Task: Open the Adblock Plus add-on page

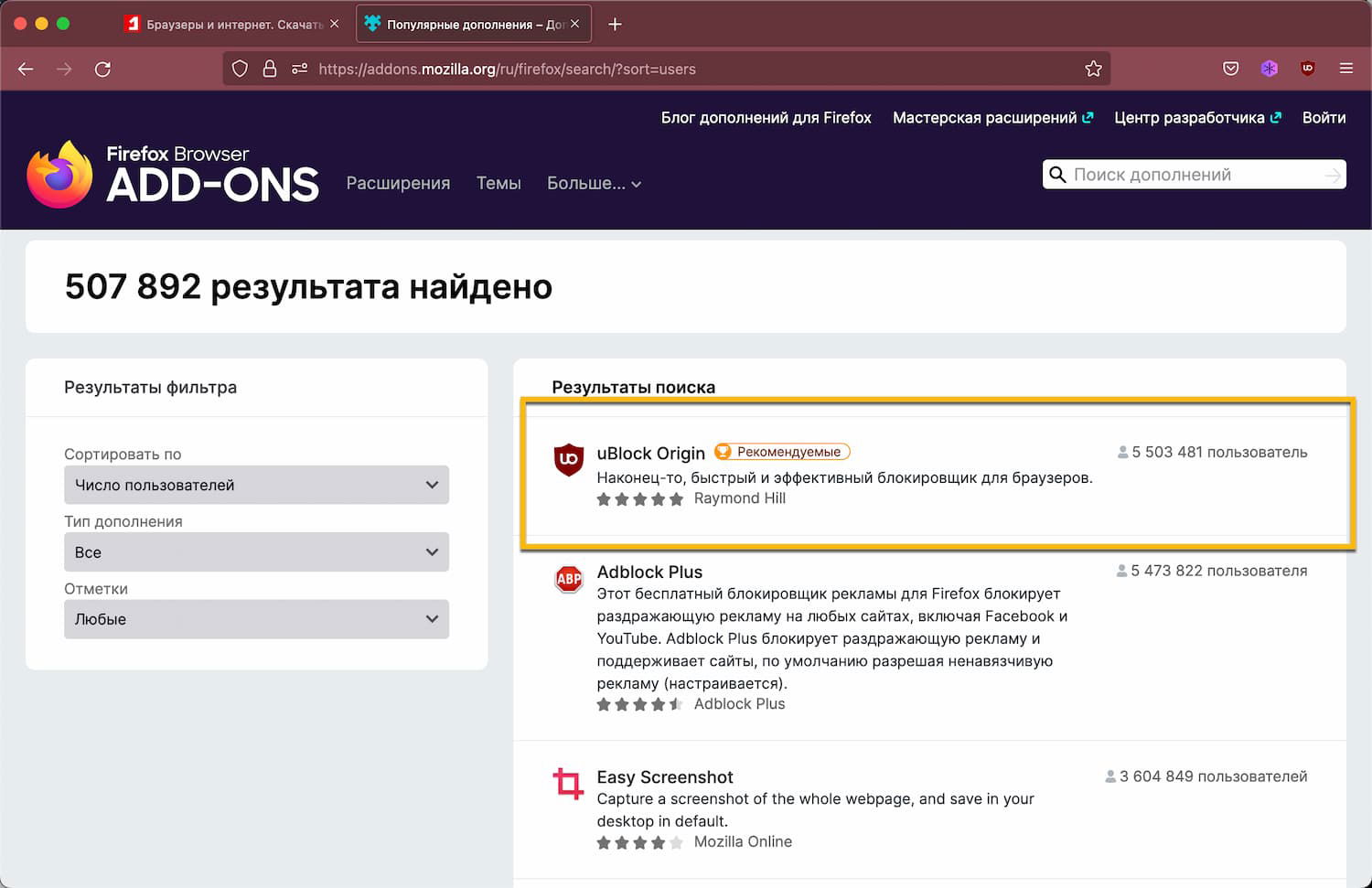Action: tap(649, 572)
